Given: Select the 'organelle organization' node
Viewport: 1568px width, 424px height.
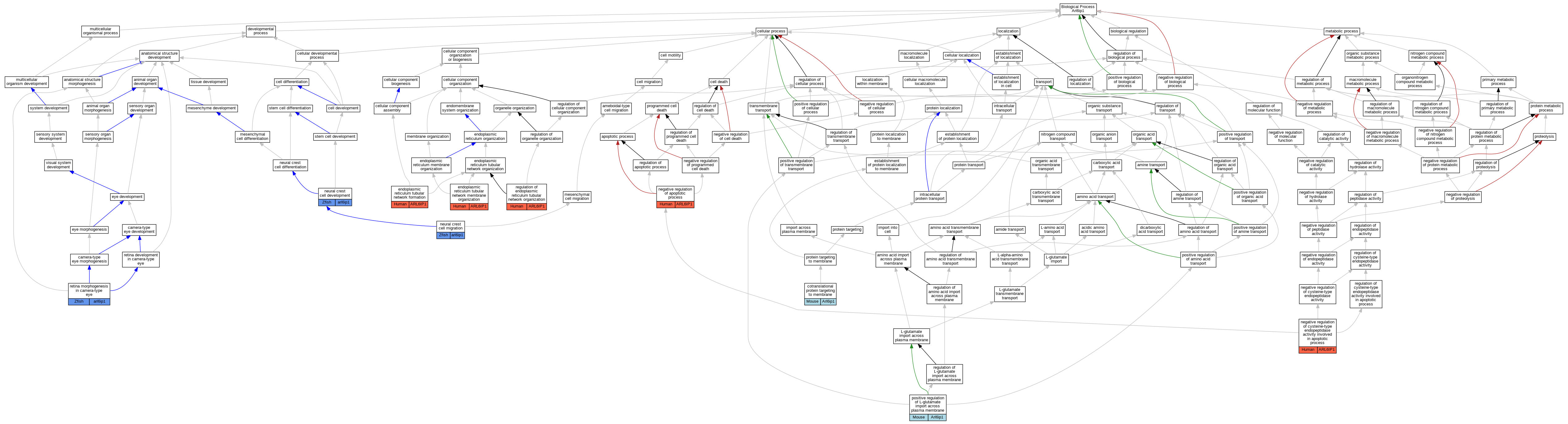Looking at the screenshot, I should pos(515,108).
